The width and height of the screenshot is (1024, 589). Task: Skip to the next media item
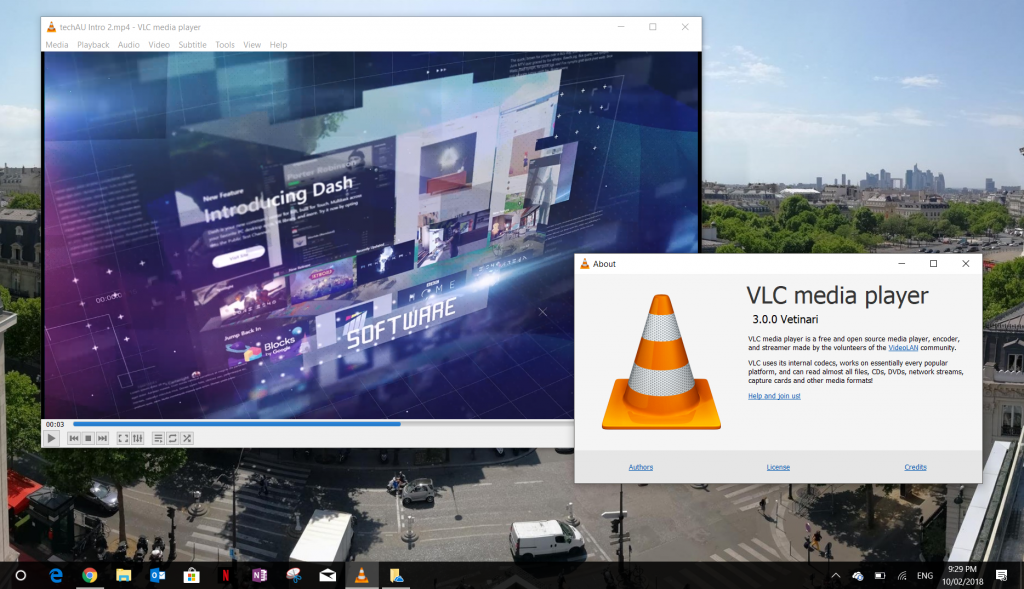click(x=101, y=438)
